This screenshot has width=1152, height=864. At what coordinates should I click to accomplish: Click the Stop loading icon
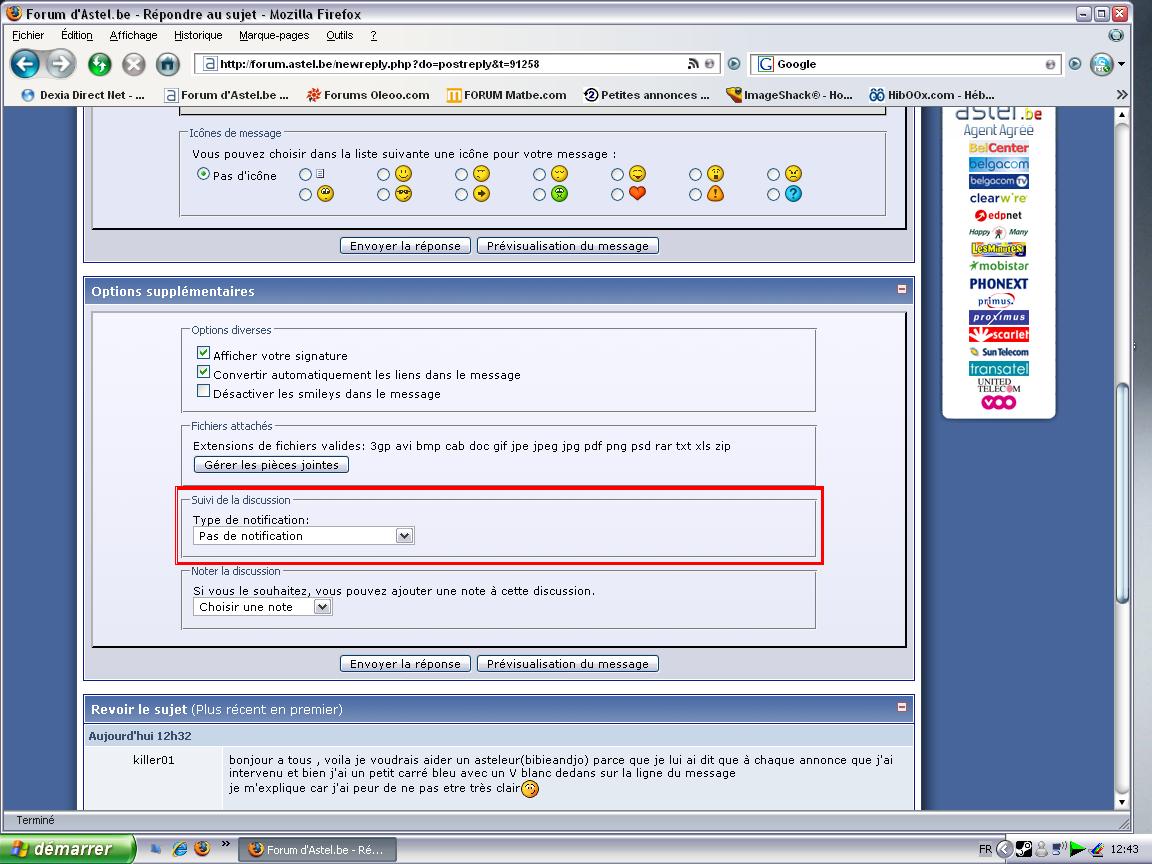tap(133, 64)
